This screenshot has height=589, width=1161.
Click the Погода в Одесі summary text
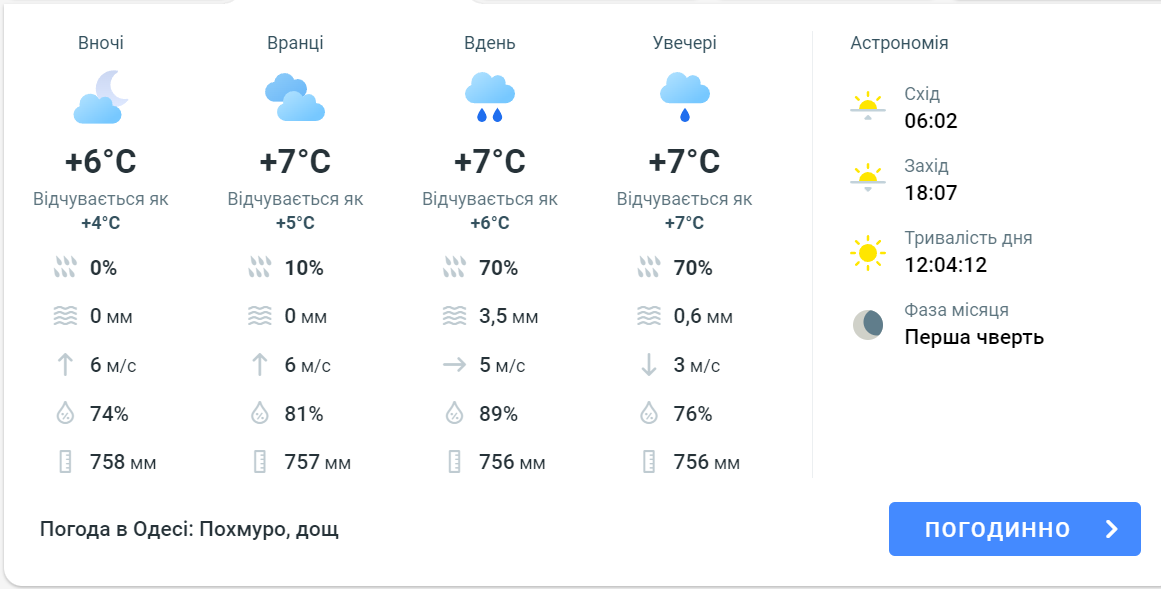pos(189,529)
